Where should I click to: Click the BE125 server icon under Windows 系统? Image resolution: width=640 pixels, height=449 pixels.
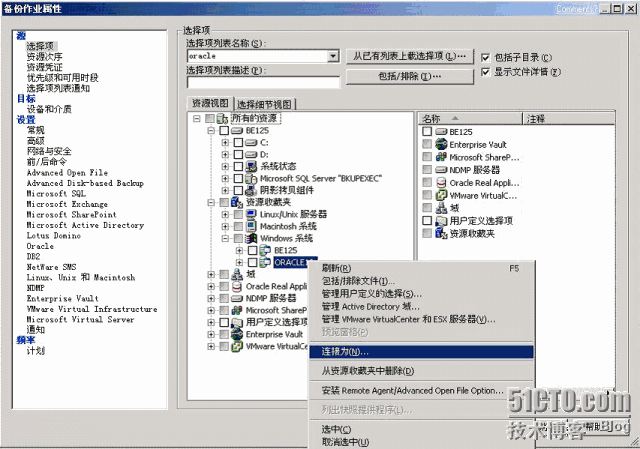(x=265, y=250)
